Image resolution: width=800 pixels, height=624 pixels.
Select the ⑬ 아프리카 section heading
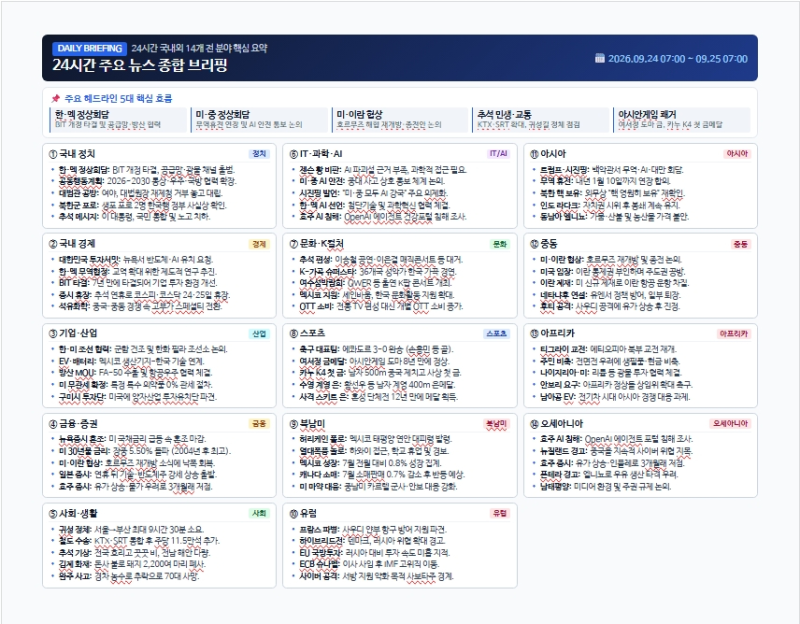[552, 334]
